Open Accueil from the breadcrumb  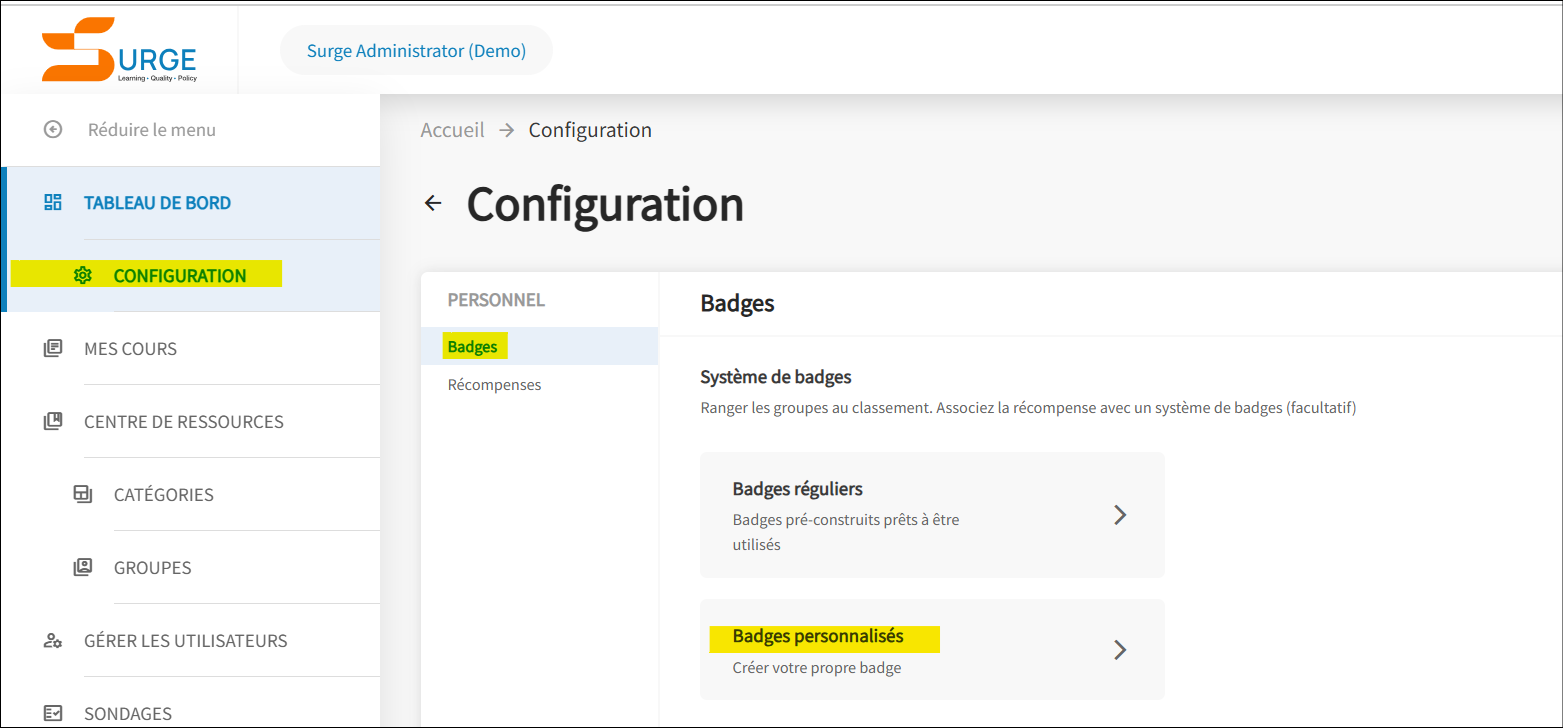(452, 129)
